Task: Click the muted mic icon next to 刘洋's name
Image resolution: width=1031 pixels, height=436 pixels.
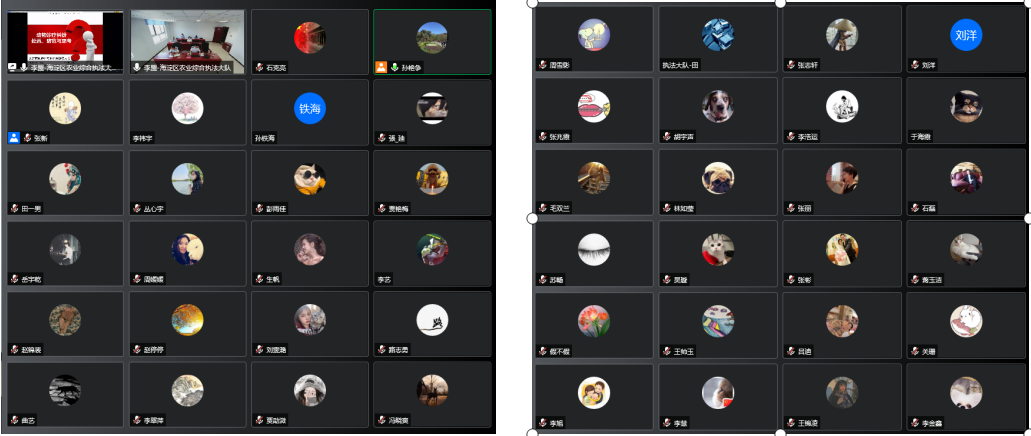Action: pyautogui.click(x=914, y=65)
